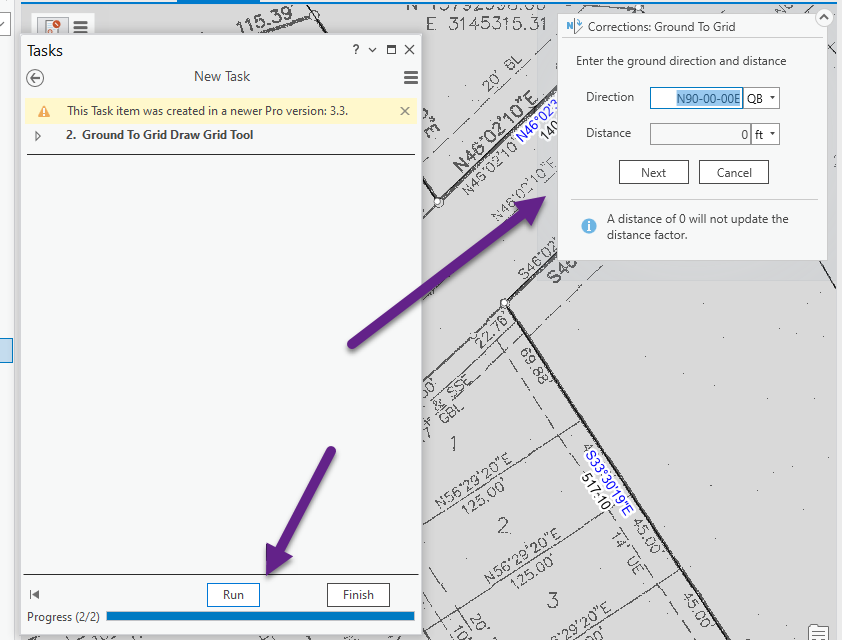The image size is (842, 640).
Task: Click Next in the Corrections dialog
Action: (653, 172)
